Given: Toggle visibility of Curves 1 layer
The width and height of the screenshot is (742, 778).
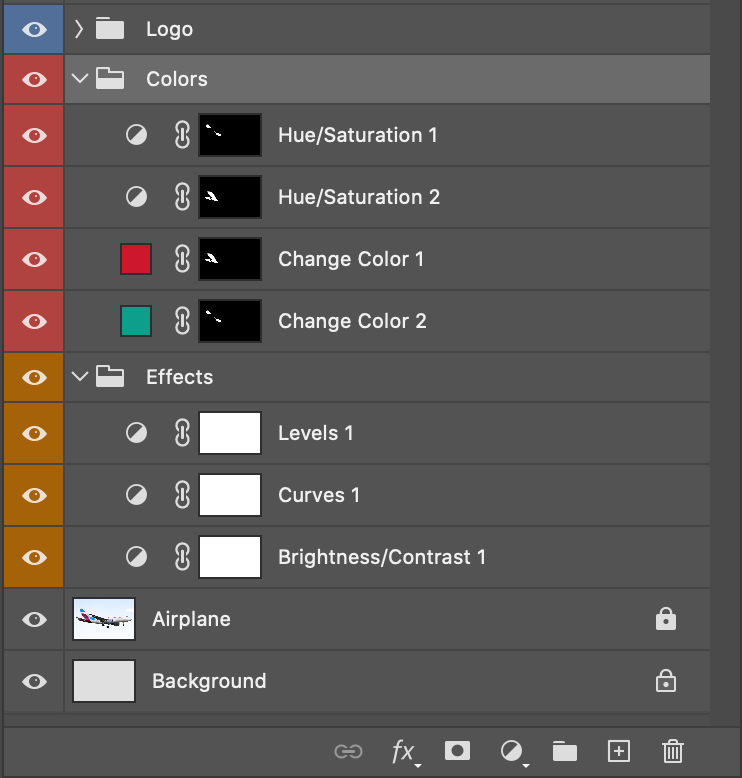Looking at the screenshot, I should point(34,495).
